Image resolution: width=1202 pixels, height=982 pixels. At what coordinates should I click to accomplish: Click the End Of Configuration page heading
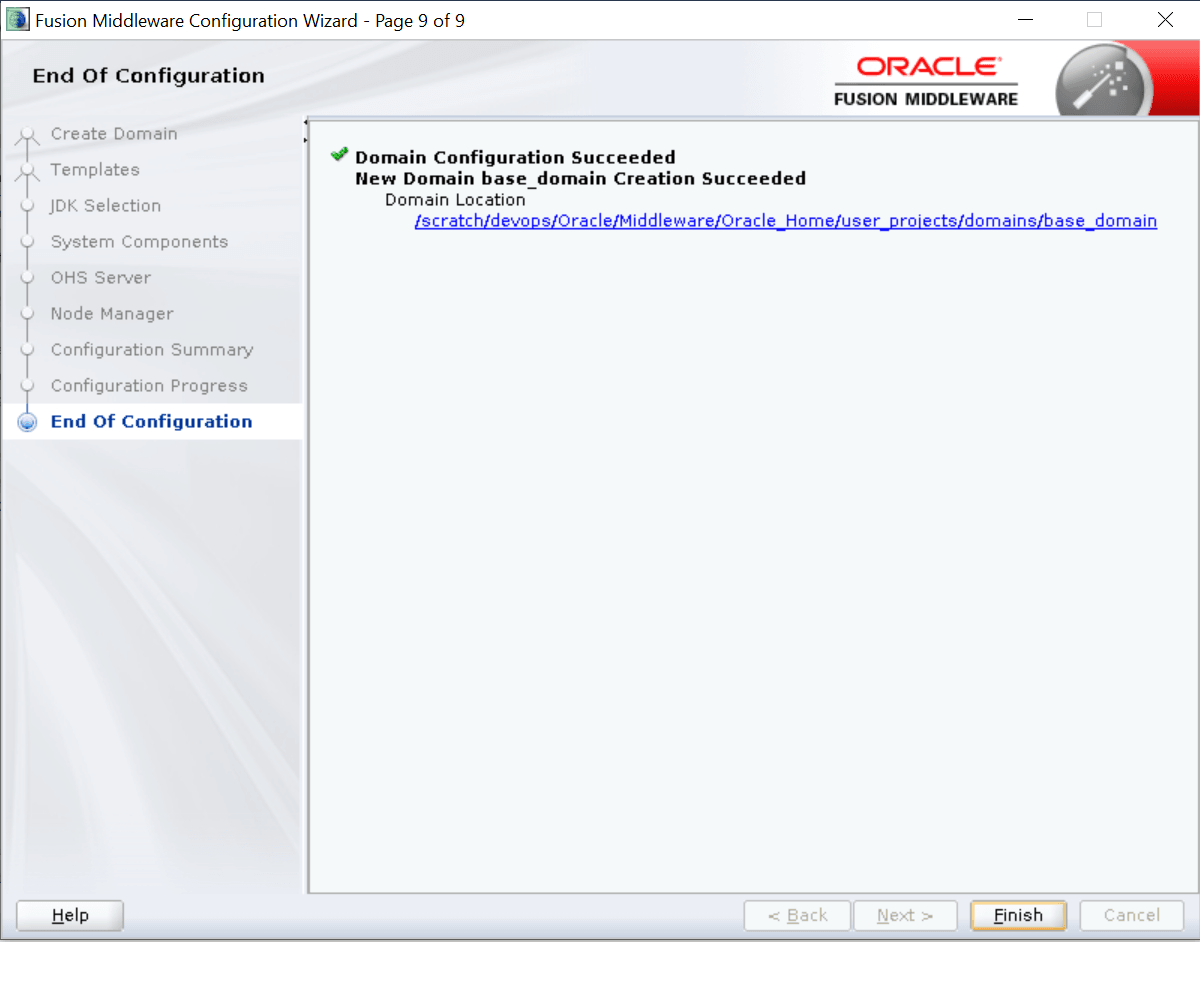(148, 76)
